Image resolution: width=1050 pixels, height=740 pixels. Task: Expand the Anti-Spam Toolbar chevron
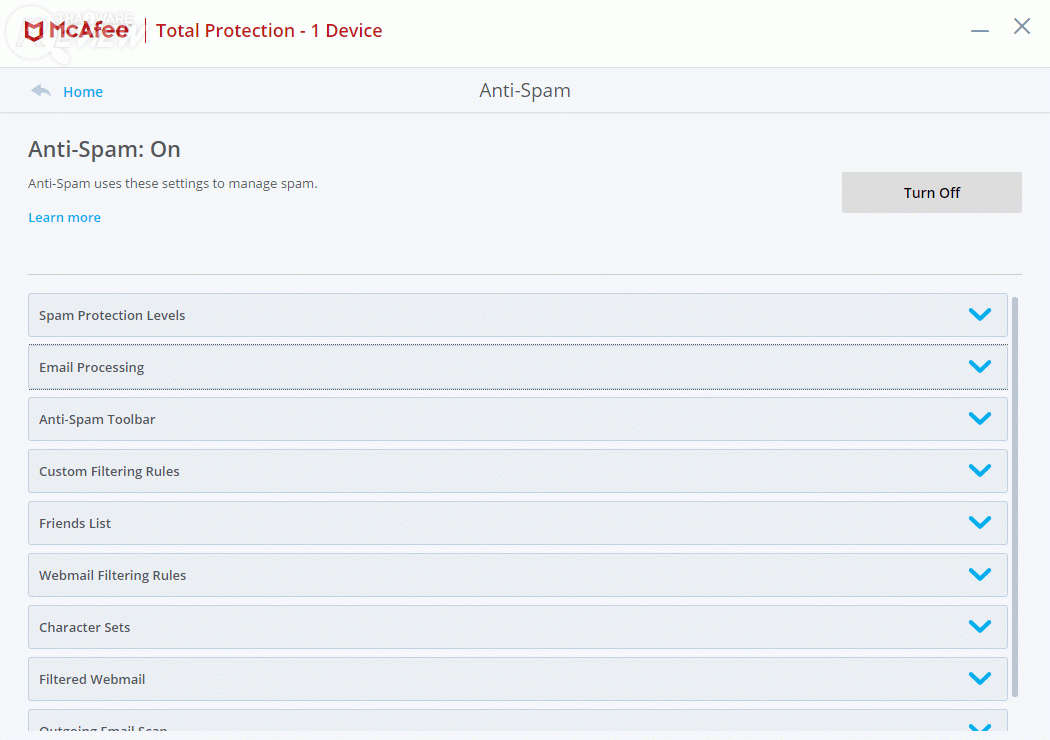pos(979,419)
